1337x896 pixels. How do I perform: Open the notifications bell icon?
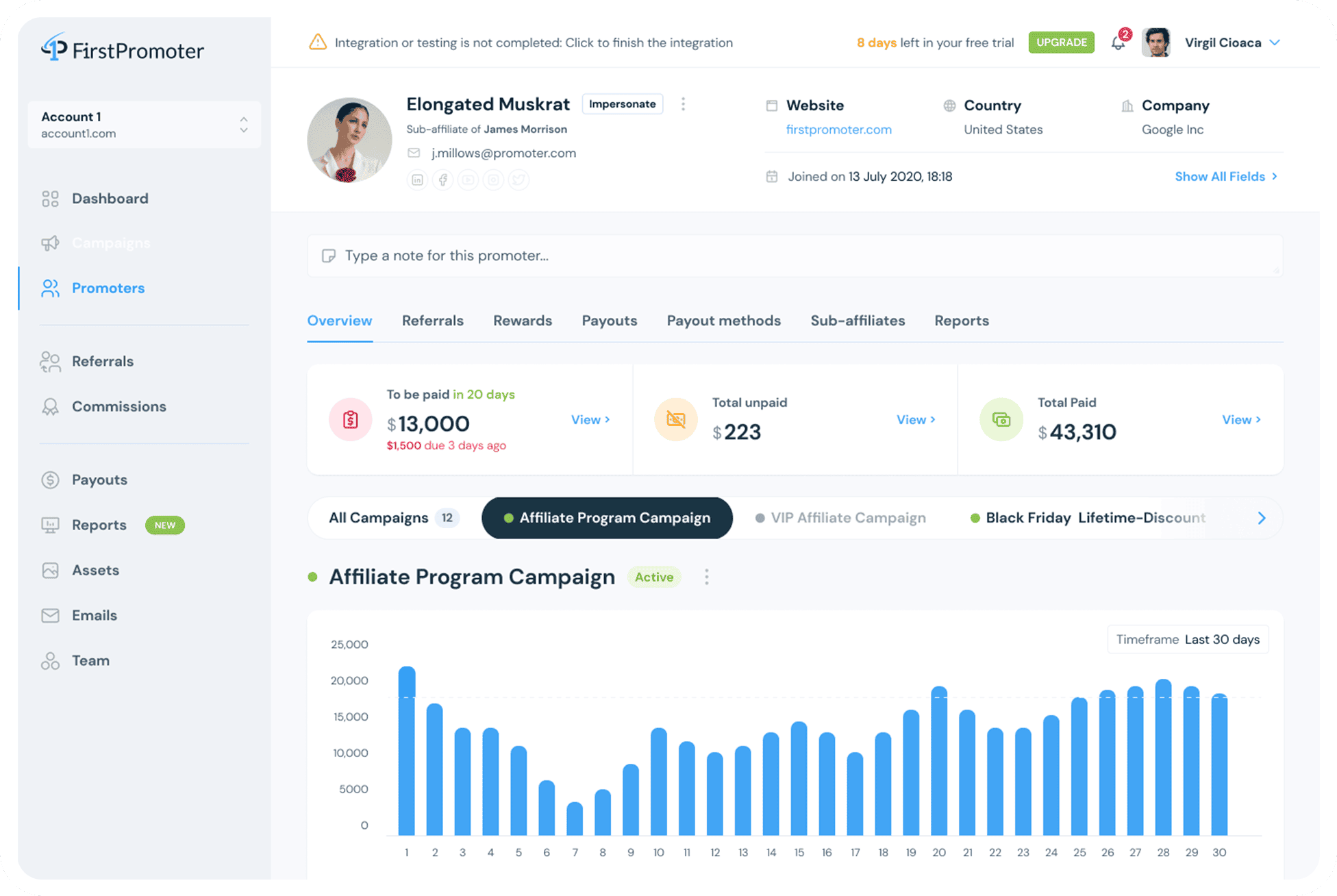1118,43
